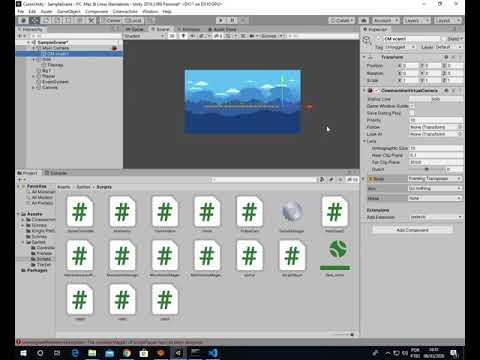Open the Cinemachine menu
Viewport: 480px width, 360px height.
[x=125, y=11]
